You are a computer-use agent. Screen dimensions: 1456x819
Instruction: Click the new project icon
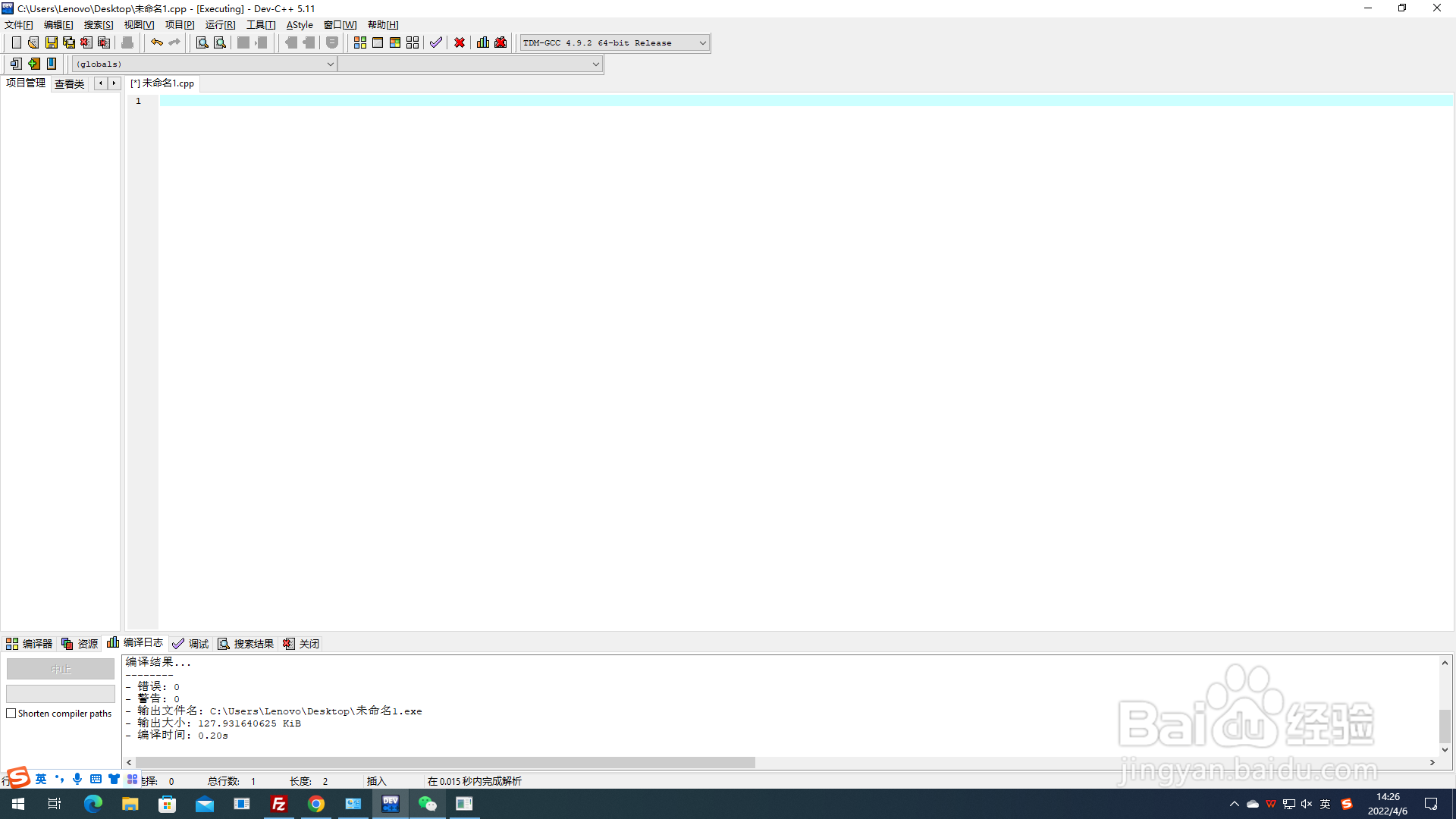tap(16, 64)
